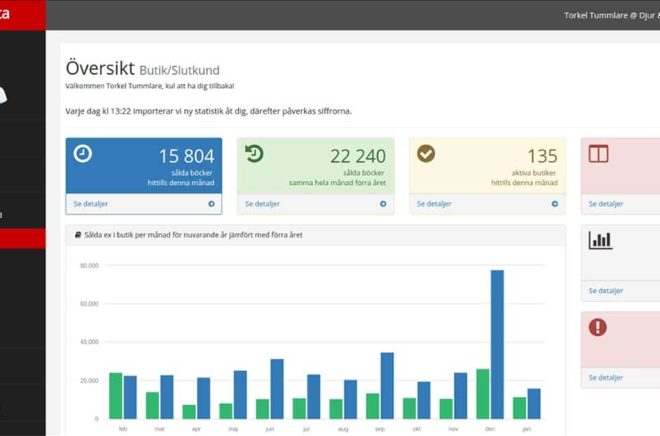Click the book icon in chart panel header
This screenshot has width=660, height=436.
coord(78,235)
